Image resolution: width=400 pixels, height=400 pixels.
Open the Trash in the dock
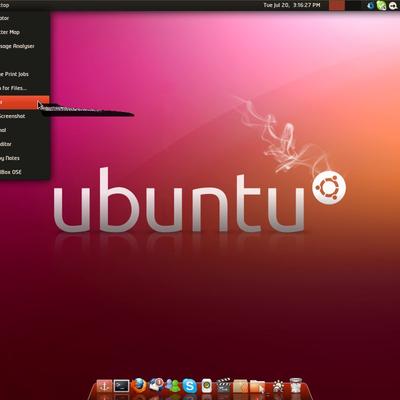click(295, 386)
